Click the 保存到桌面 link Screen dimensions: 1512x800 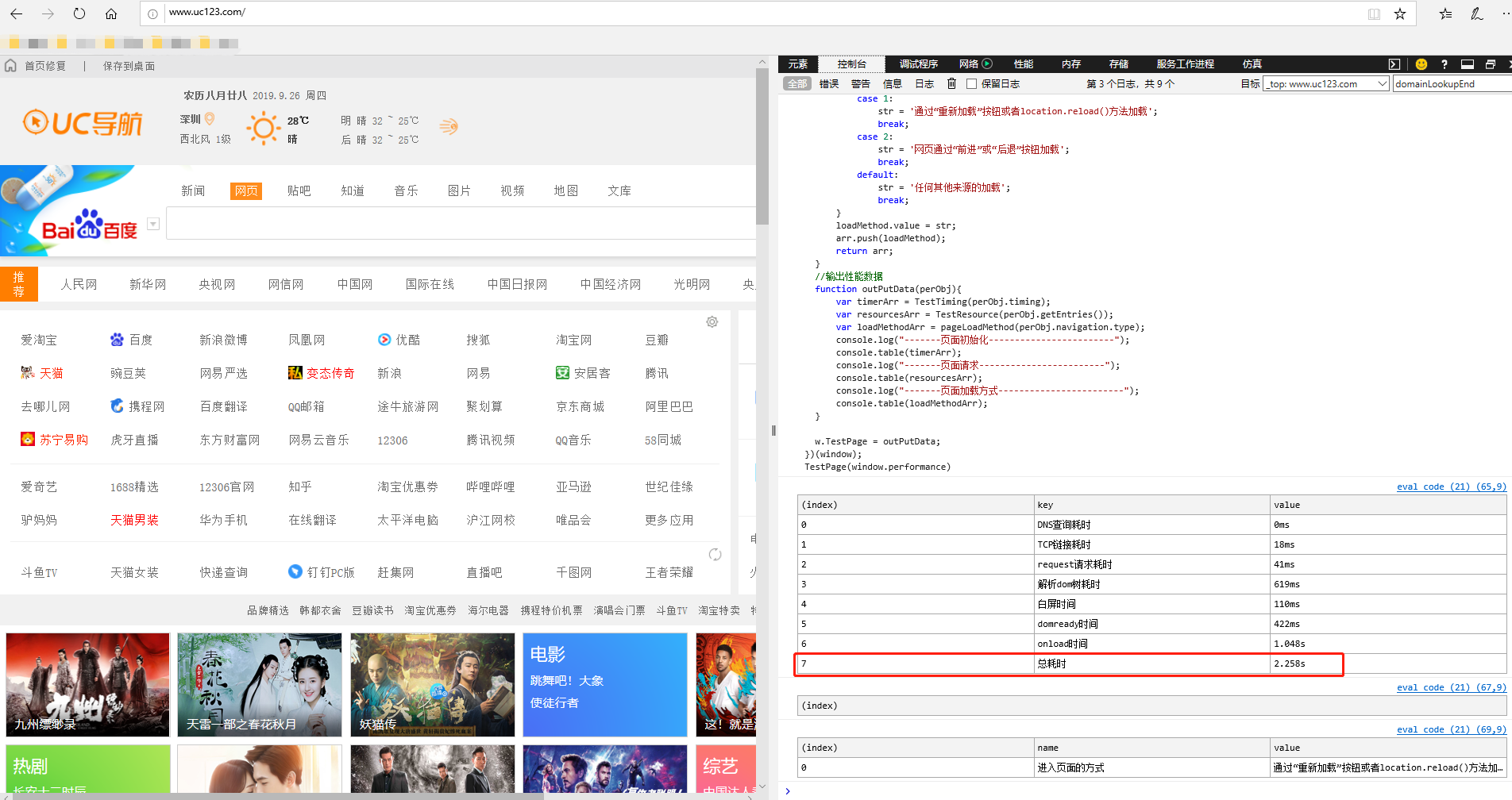[x=129, y=66]
